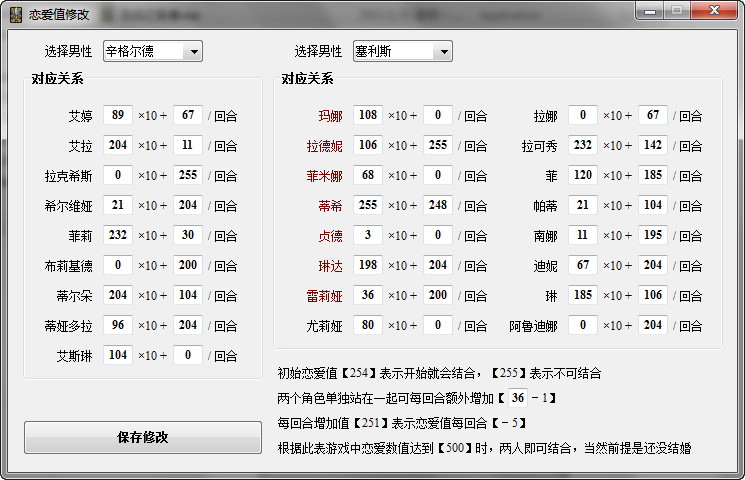Click 玛娜's initial value field showing 108
Screen dimensions: 745x480
pyautogui.click(x=368, y=116)
